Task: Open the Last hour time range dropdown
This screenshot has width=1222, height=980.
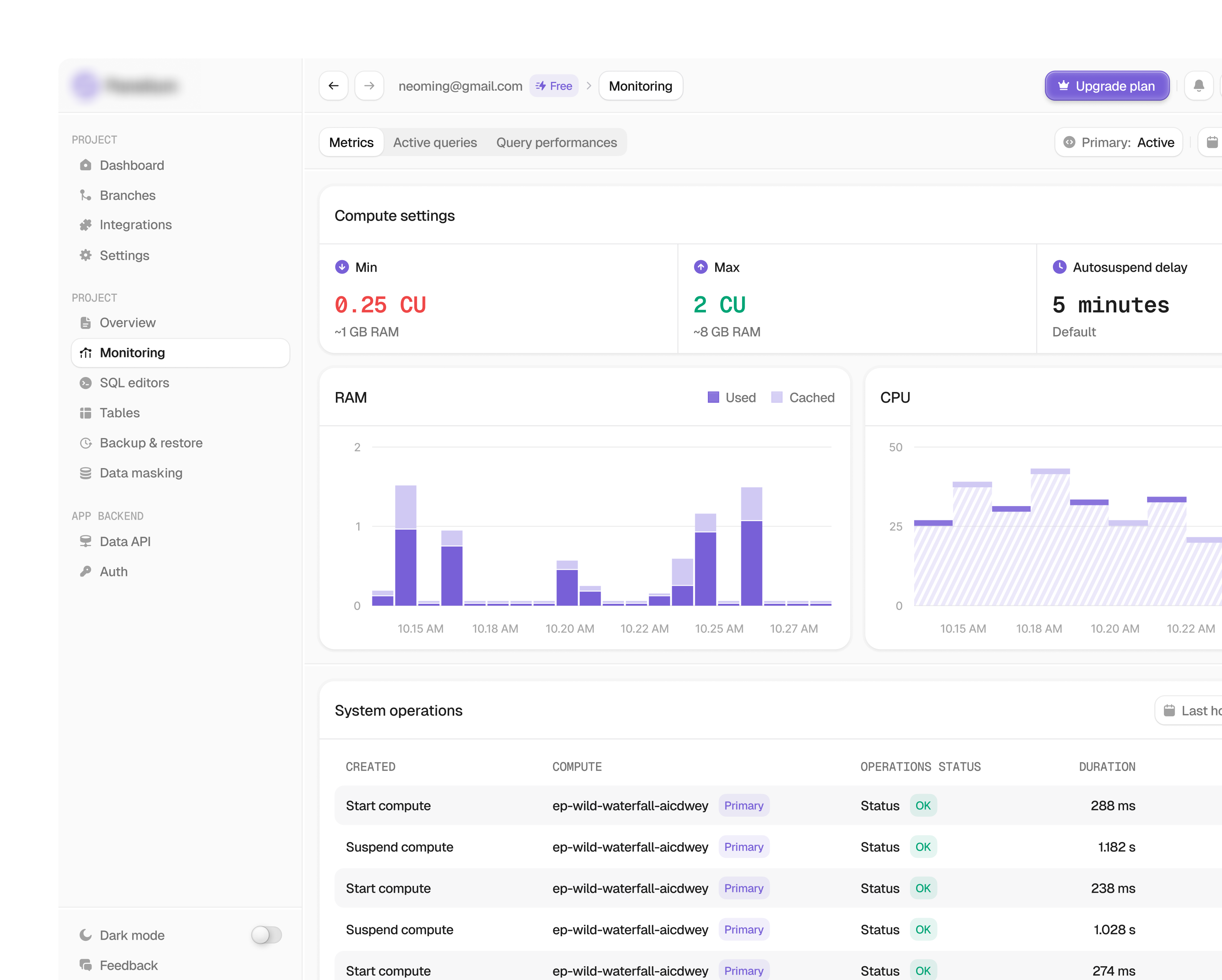Action: [x=1188, y=710]
